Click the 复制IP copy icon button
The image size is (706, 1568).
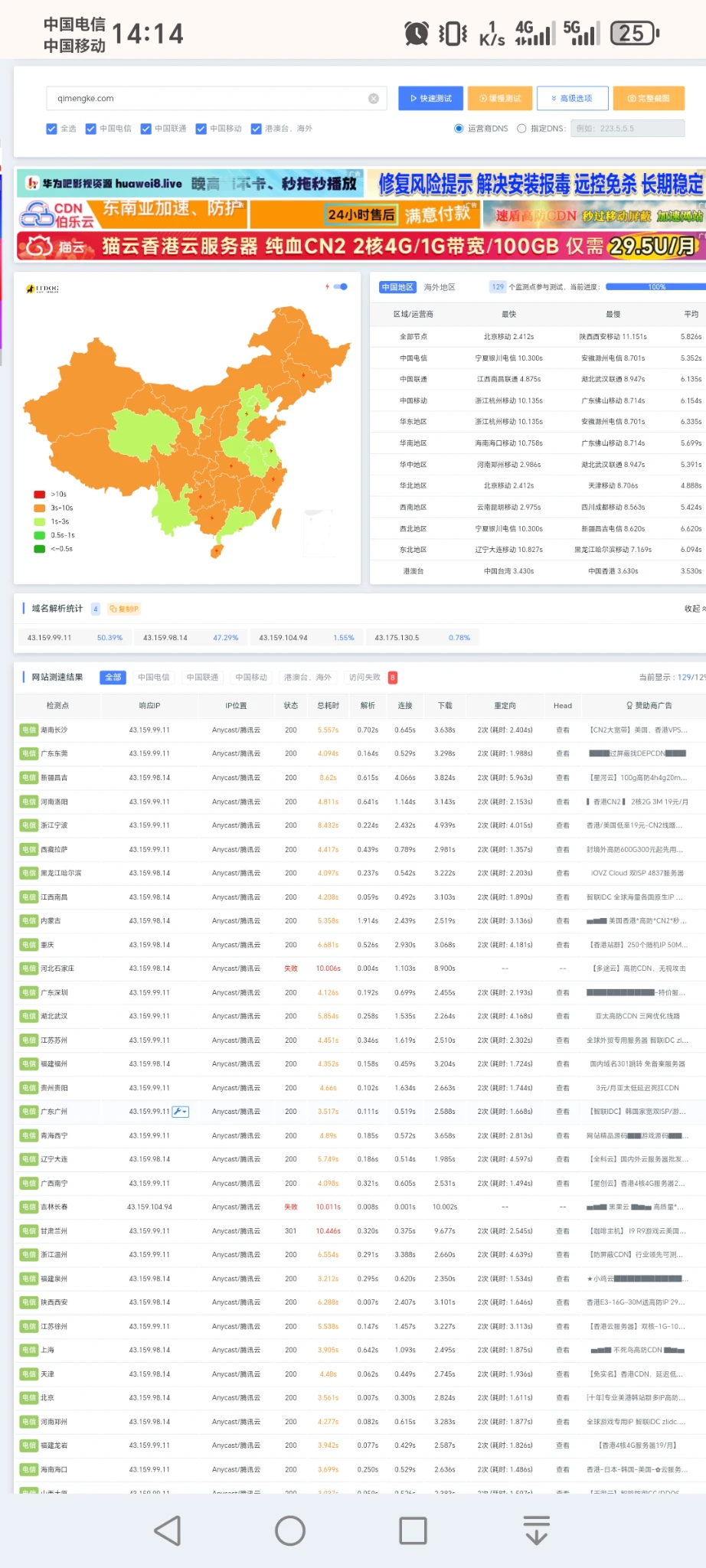[124, 609]
